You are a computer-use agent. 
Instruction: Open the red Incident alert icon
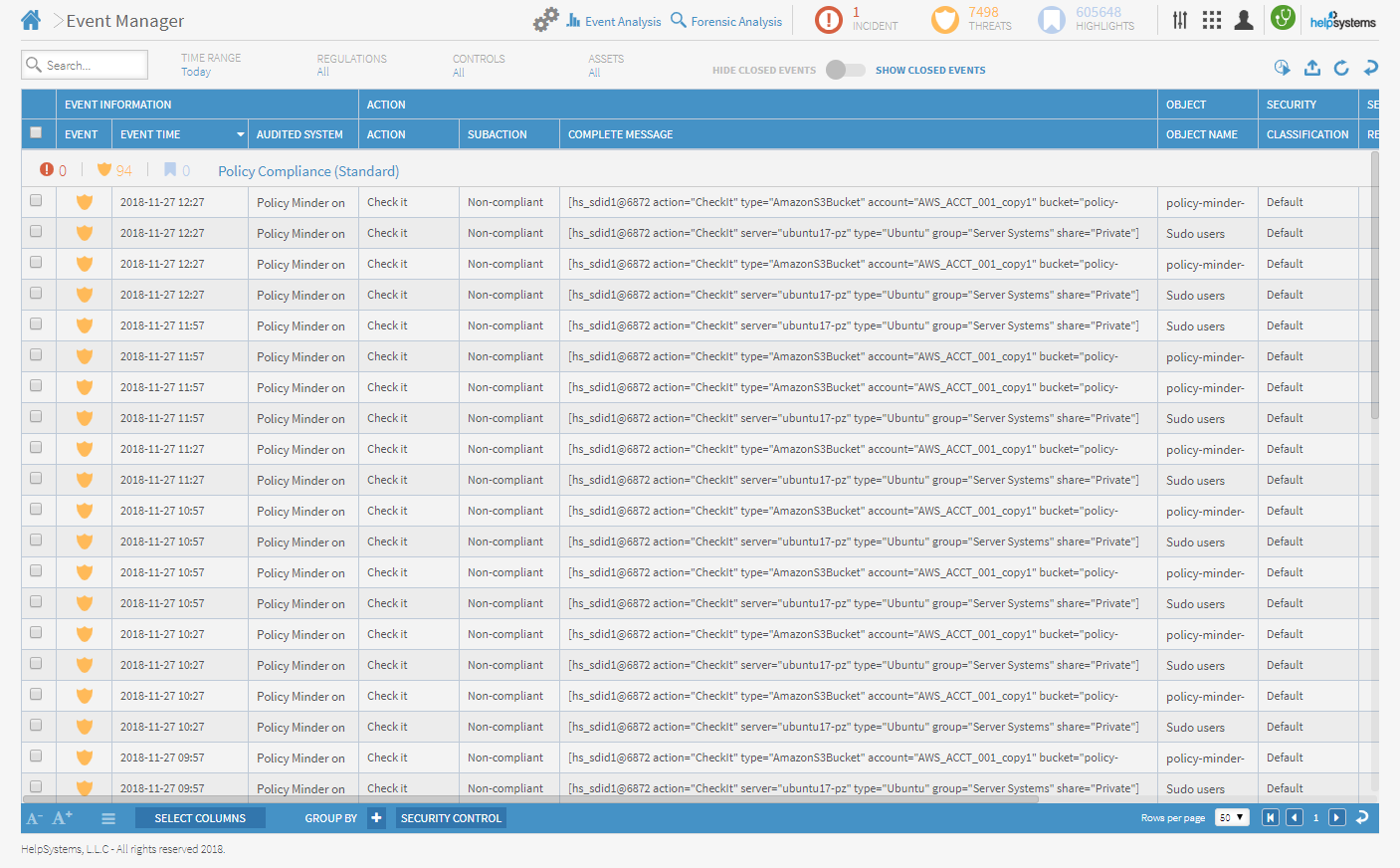(828, 20)
